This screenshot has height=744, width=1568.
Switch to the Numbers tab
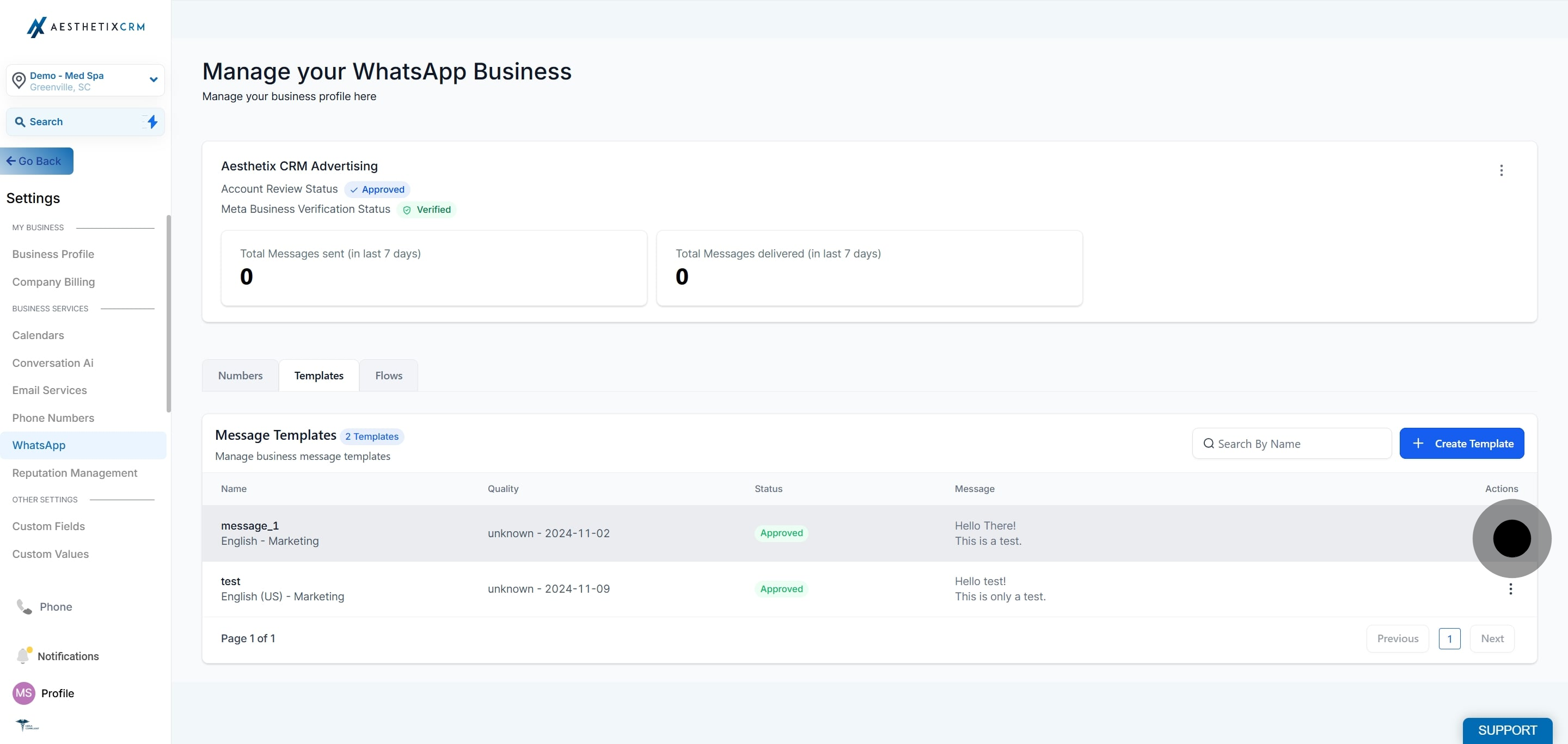pos(240,376)
